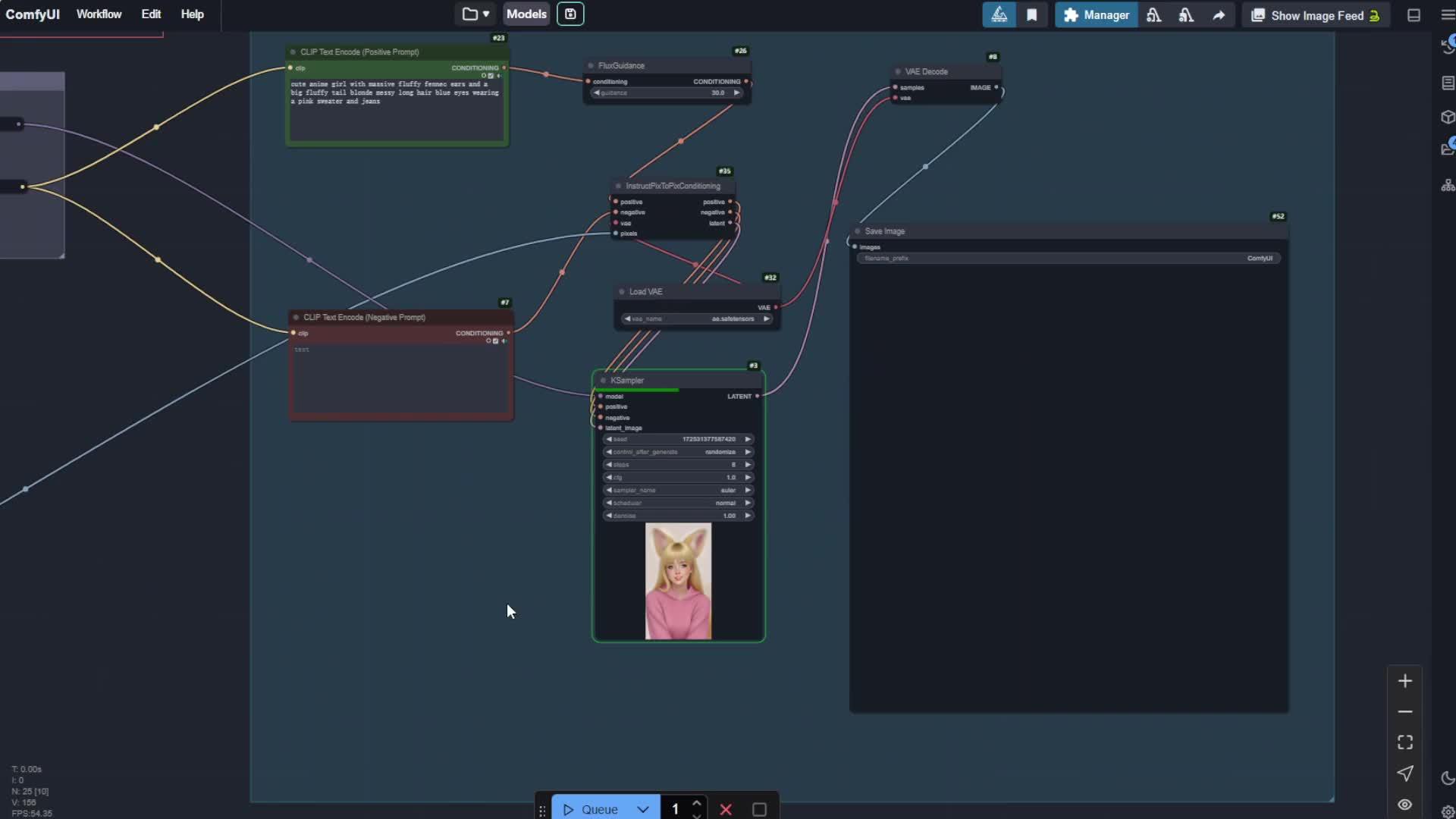Open the ComfyUI Manager panel
The width and height of the screenshot is (1456, 819).
point(1095,14)
